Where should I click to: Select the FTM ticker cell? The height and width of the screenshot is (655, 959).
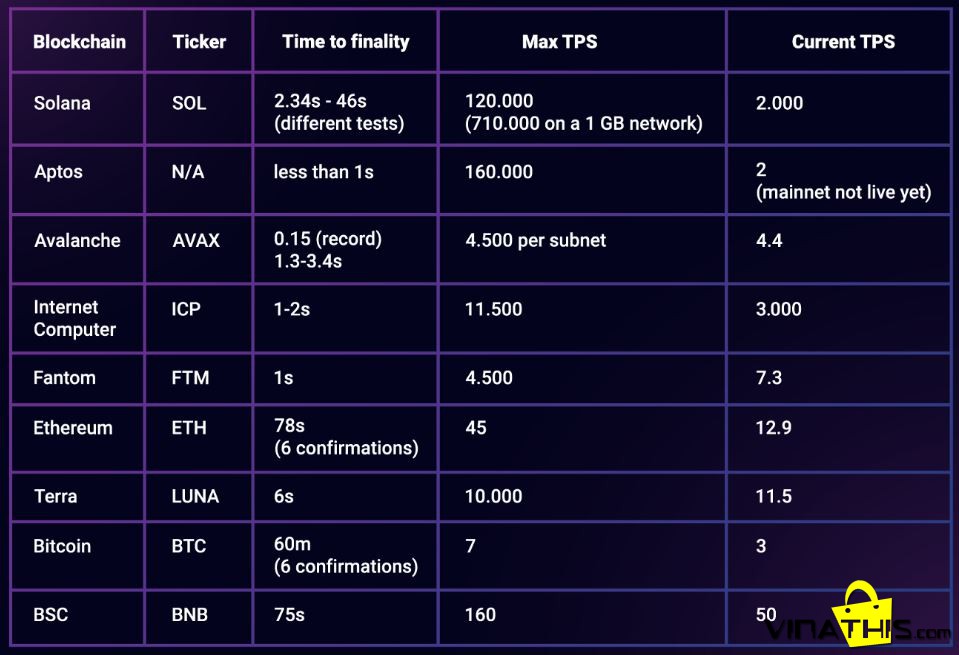199,377
